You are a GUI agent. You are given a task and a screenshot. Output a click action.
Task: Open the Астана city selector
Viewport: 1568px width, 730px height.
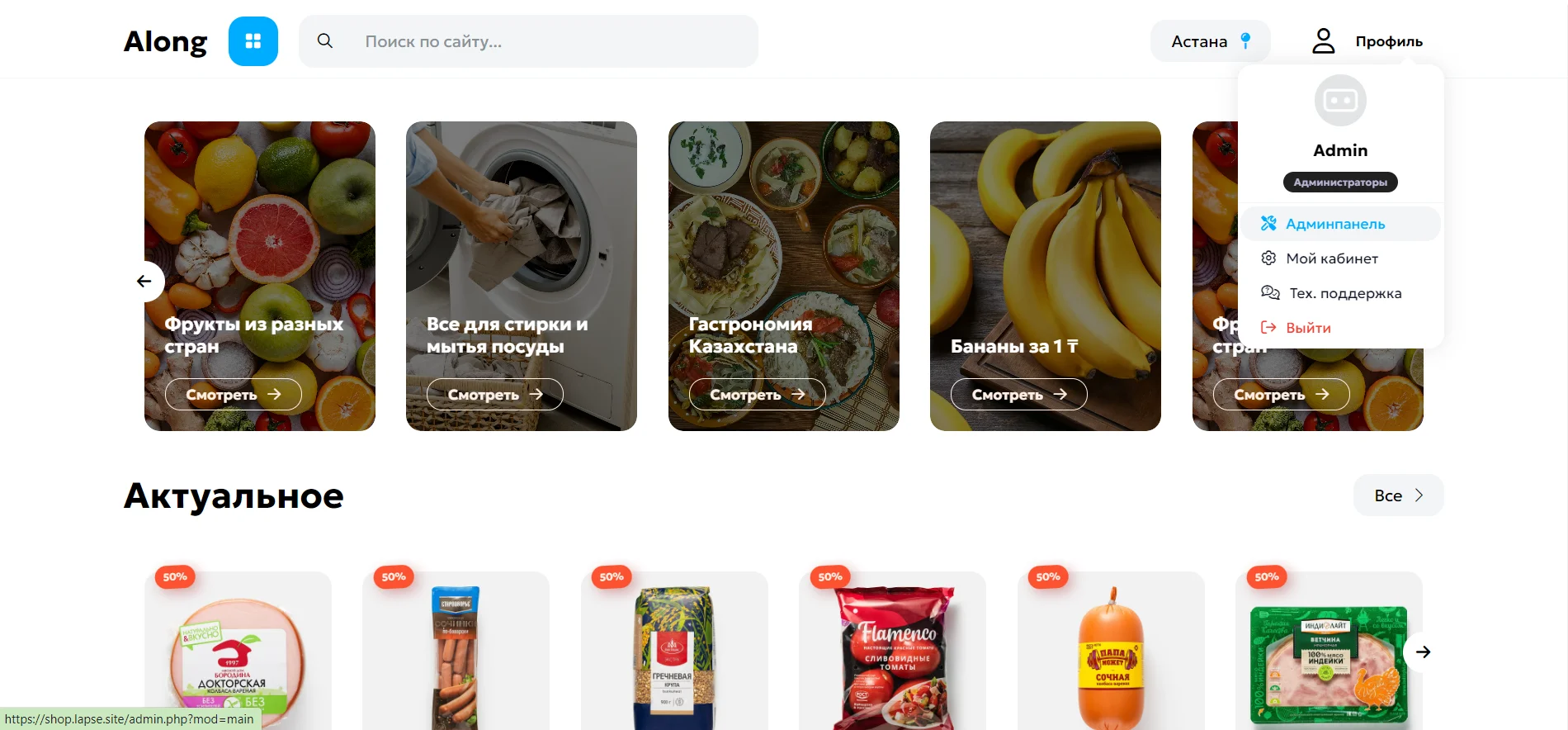tap(1211, 41)
